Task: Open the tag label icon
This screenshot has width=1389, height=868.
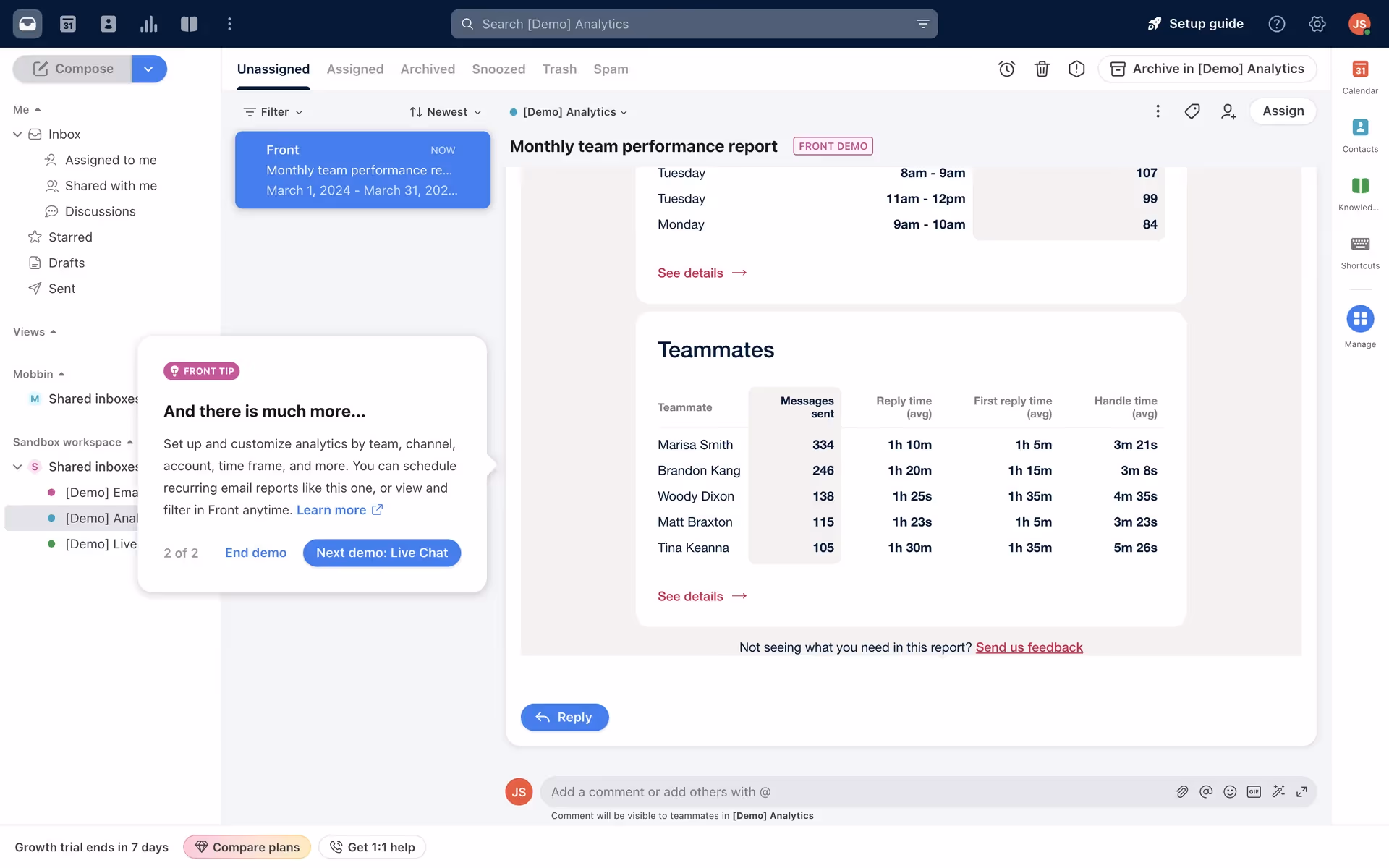Action: point(1192,111)
